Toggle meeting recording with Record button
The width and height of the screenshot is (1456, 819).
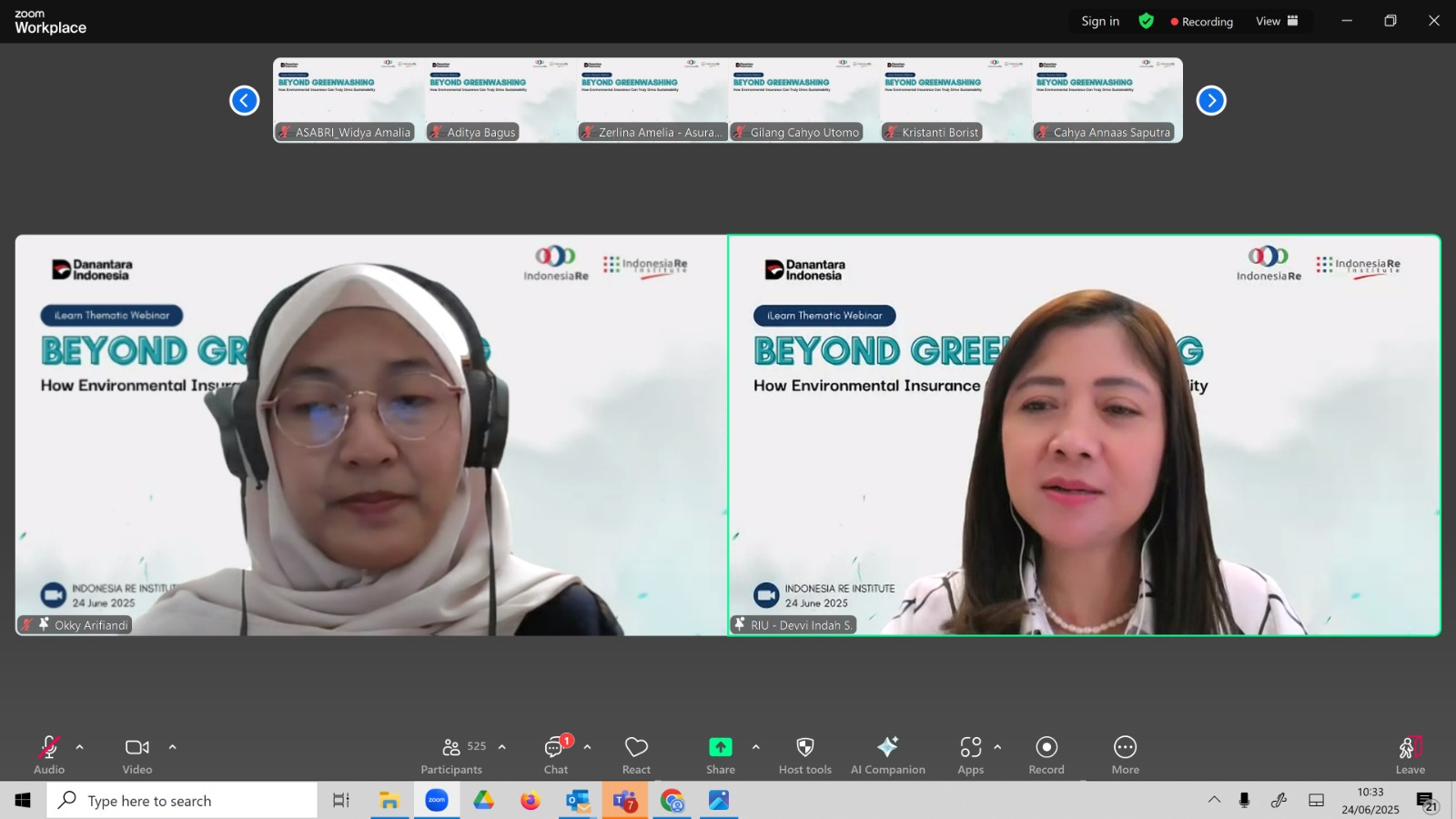coord(1046,754)
